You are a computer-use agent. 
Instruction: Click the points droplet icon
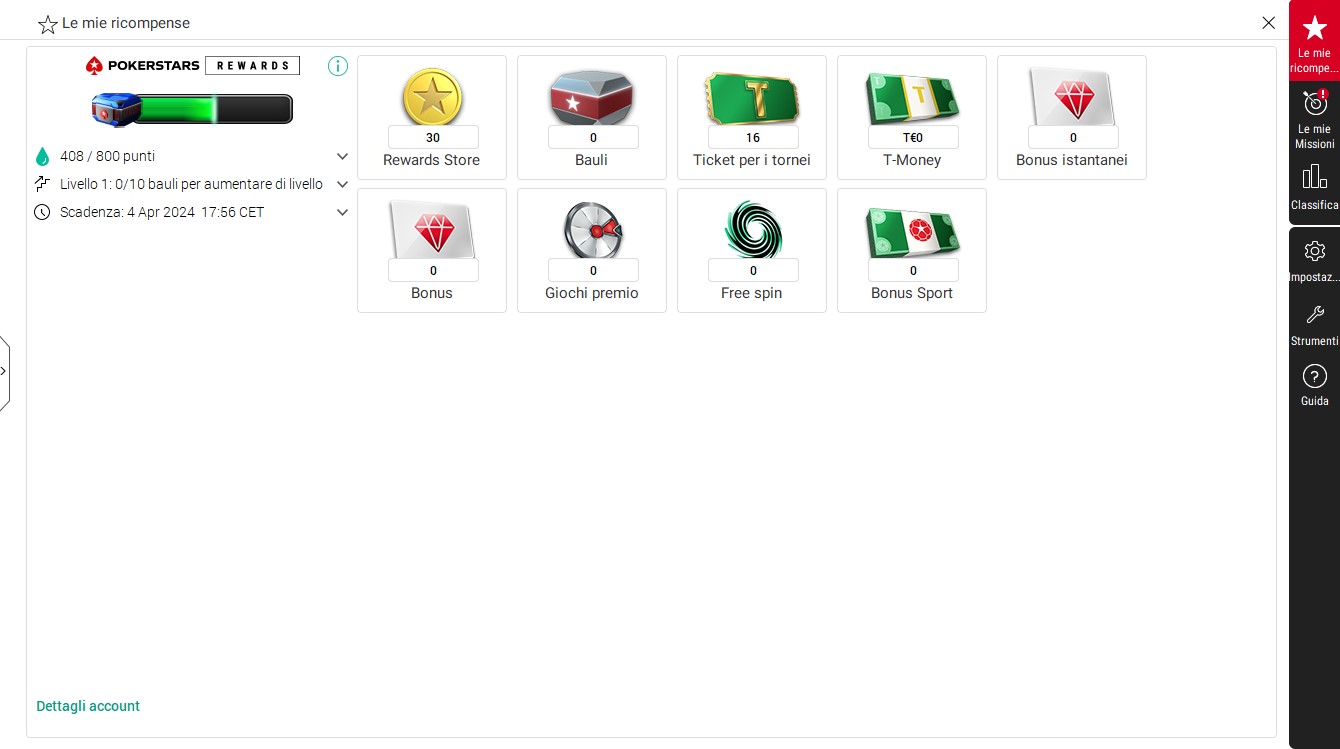point(42,157)
